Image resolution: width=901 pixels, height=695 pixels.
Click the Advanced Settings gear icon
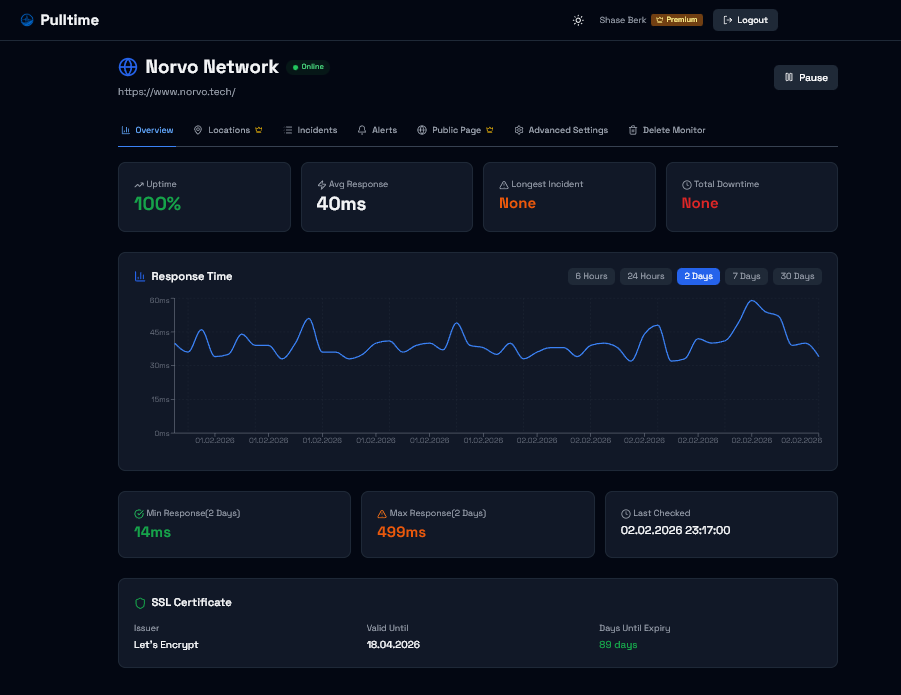[x=519, y=130]
